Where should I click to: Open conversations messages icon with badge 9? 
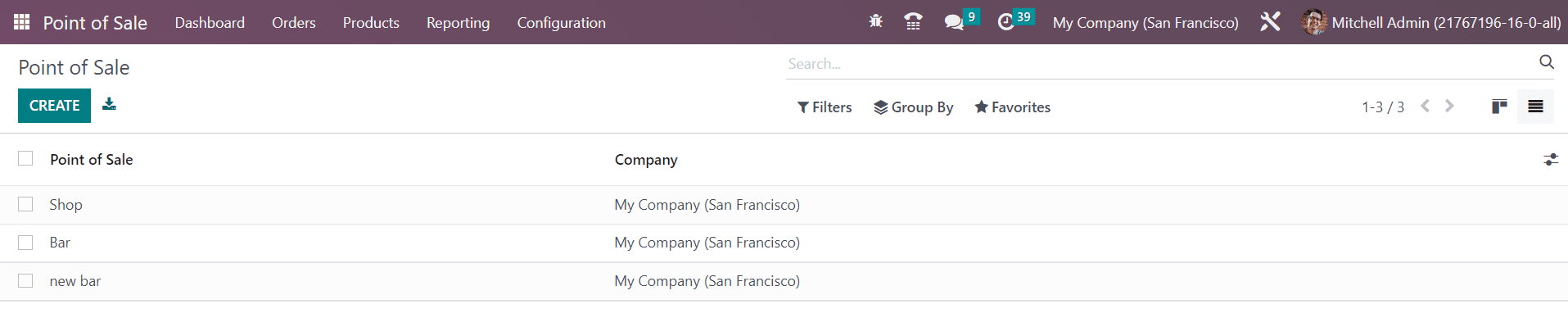(x=954, y=22)
